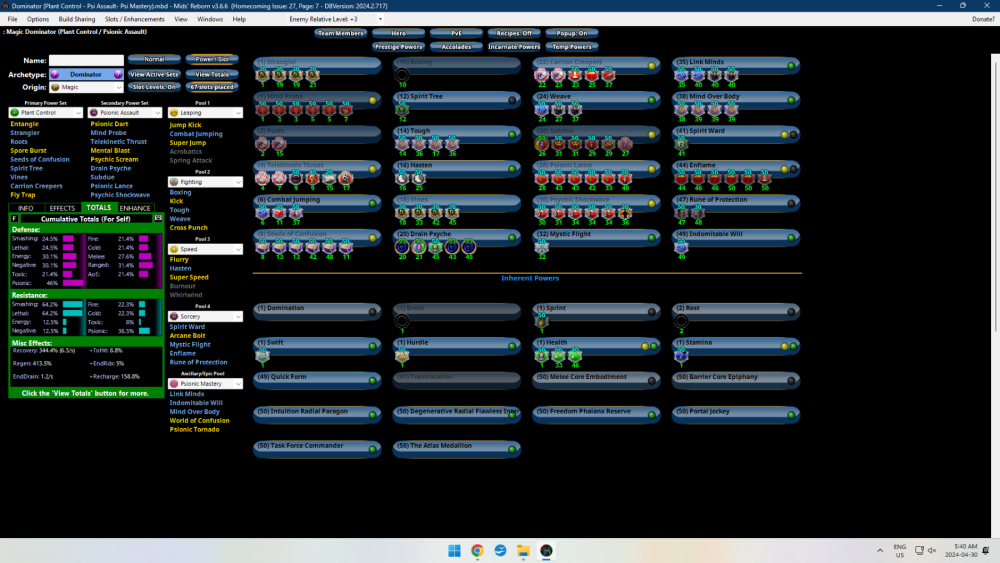Toggle the Domination inherent power on
This screenshot has height=563, width=1000.
click(x=372, y=312)
